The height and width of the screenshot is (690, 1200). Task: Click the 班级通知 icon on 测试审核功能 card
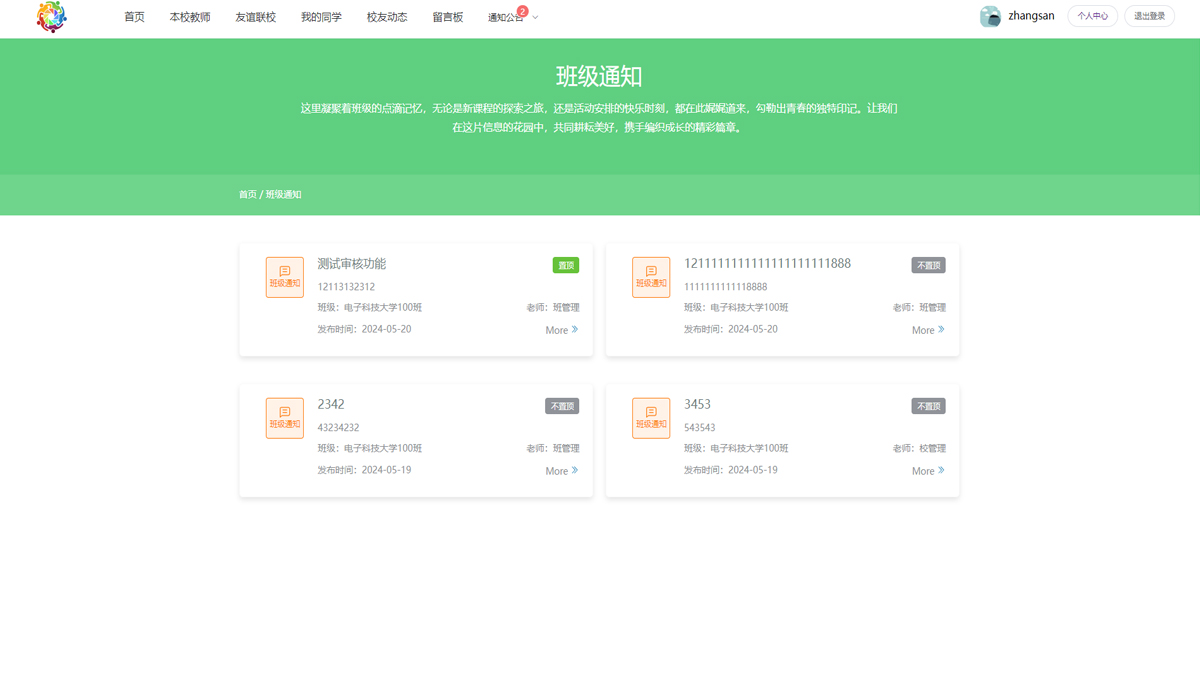tap(285, 277)
